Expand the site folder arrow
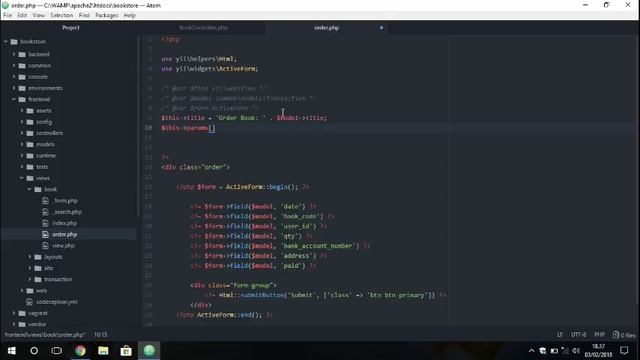The height and width of the screenshot is (360, 640). [x=30, y=268]
